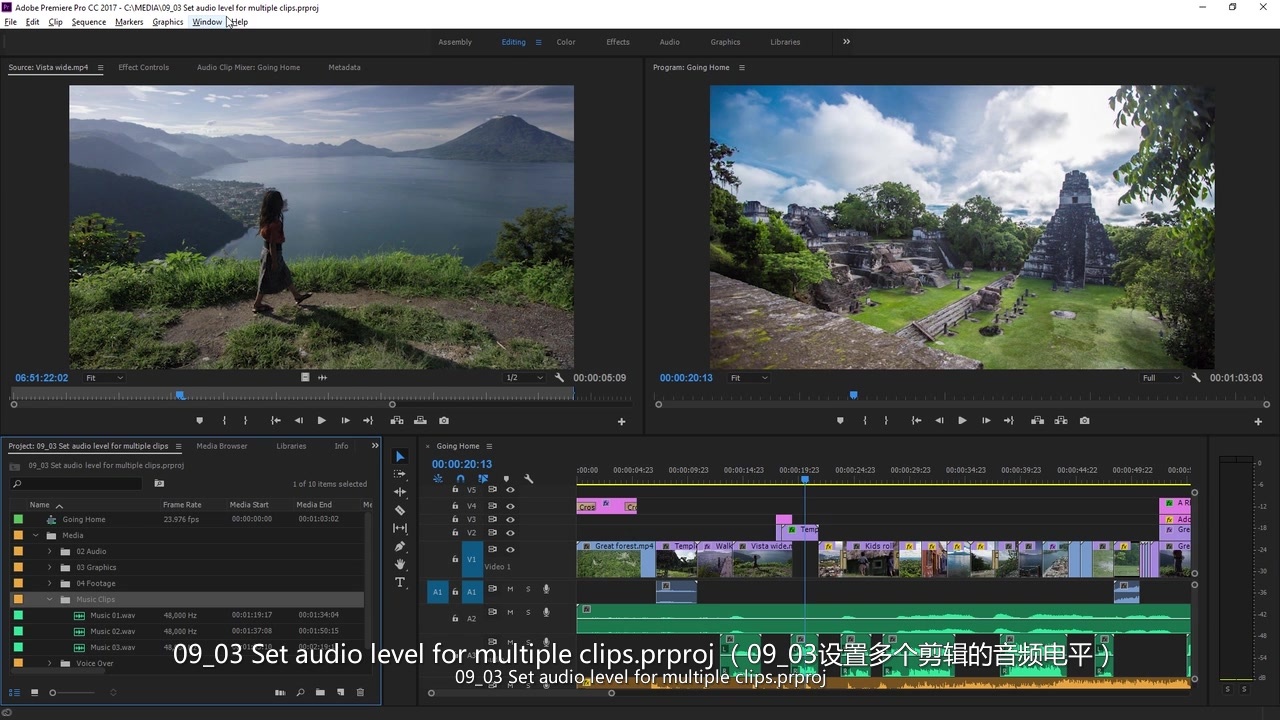This screenshot has height=720, width=1280.
Task: Open Program monitor button editor plus
Action: tap(1258, 422)
